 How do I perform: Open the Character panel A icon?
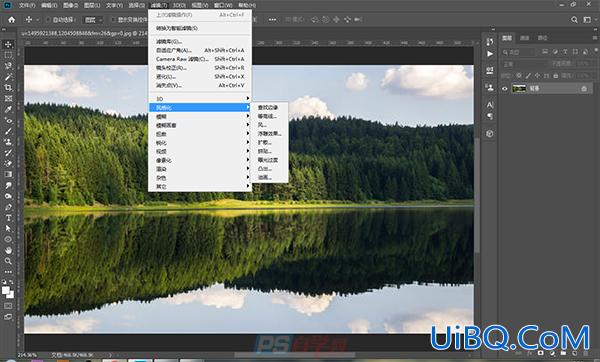tap(490, 104)
